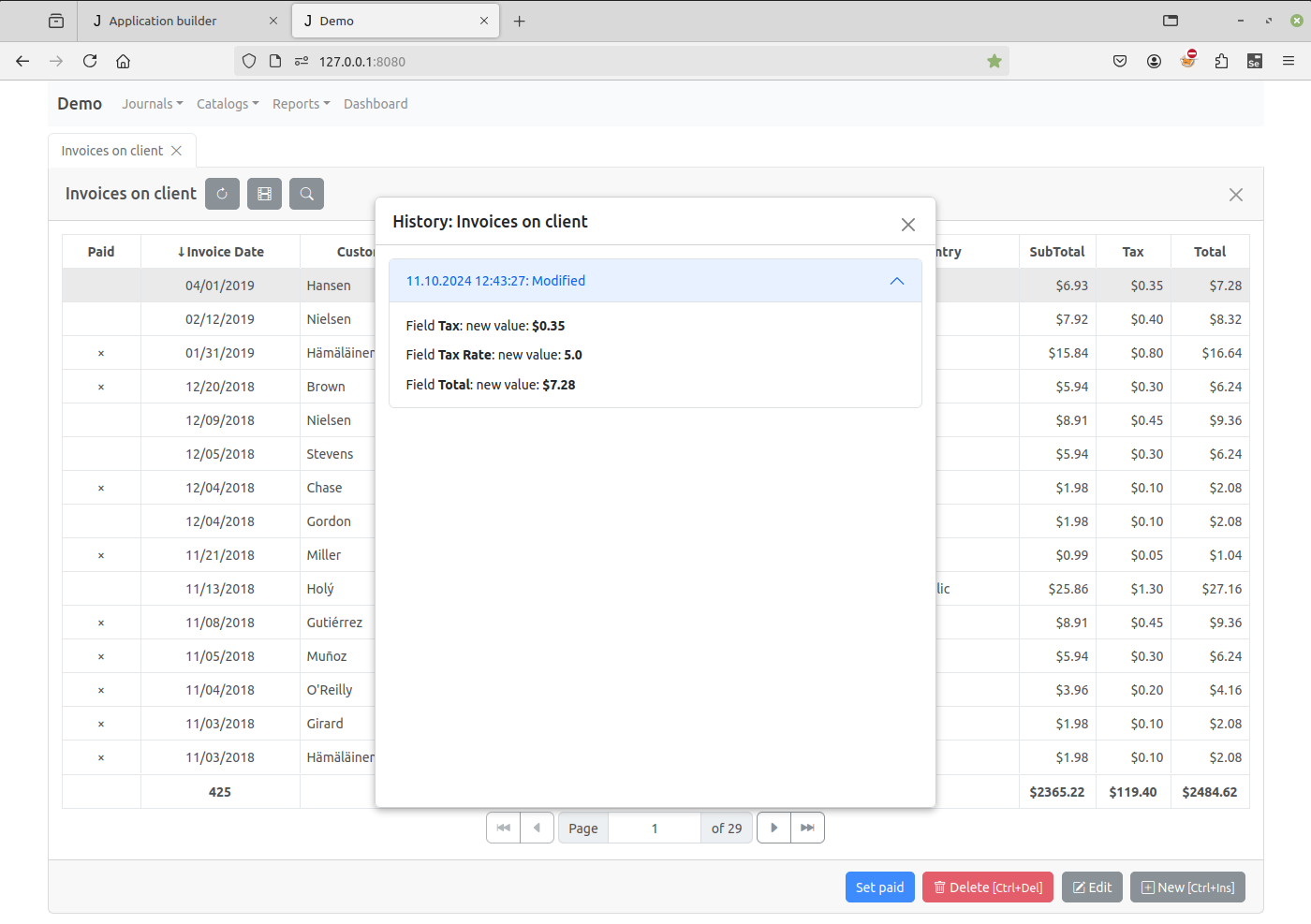The width and height of the screenshot is (1311, 924).
Task: Open the Journals dropdown menu
Action: [x=152, y=104]
